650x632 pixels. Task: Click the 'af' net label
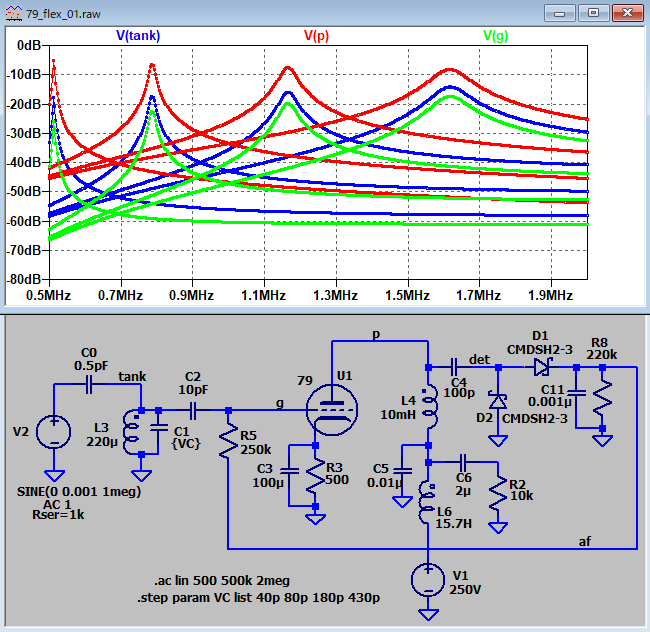pyautogui.click(x=585, y=541)
